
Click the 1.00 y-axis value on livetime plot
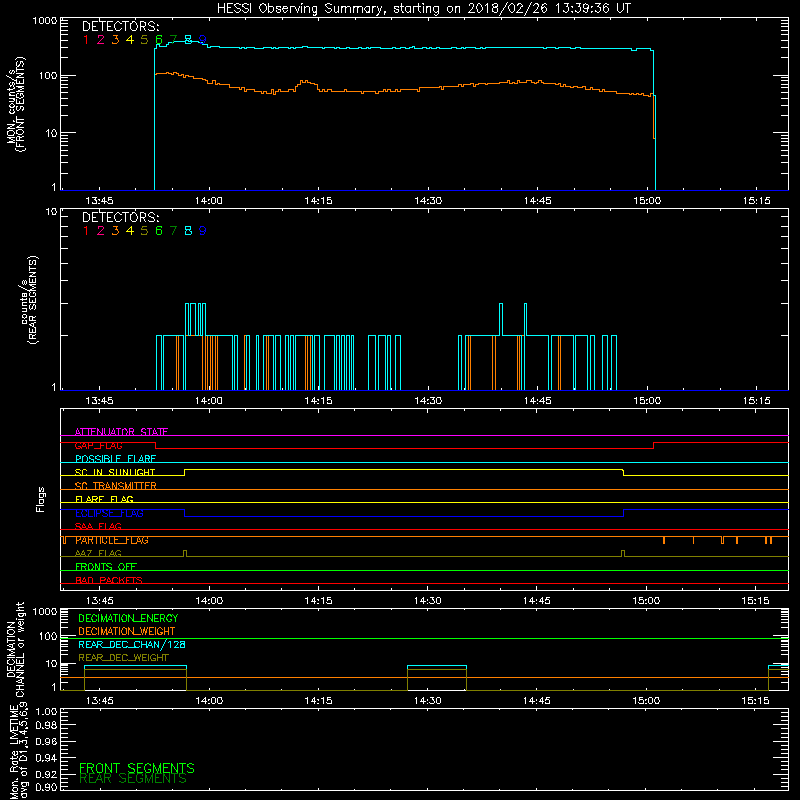tap(46, 712)
